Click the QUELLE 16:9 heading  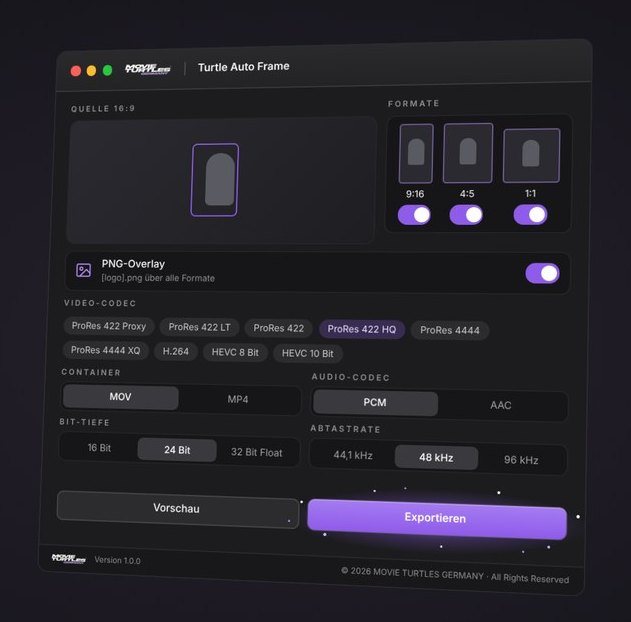[x=103, y=109]
